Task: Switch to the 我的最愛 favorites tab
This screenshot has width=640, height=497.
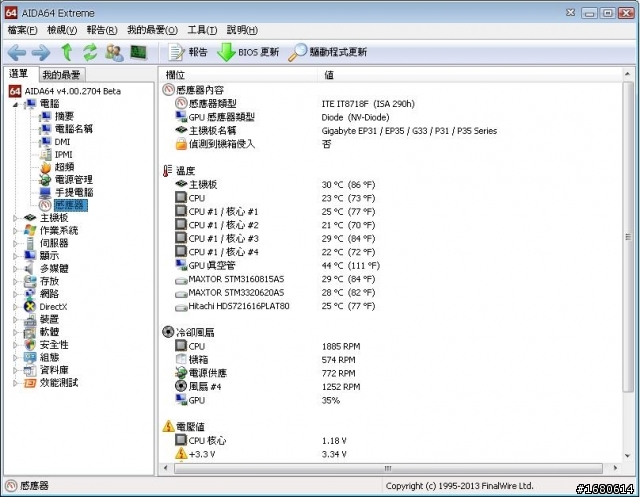Action: [62, 75]
